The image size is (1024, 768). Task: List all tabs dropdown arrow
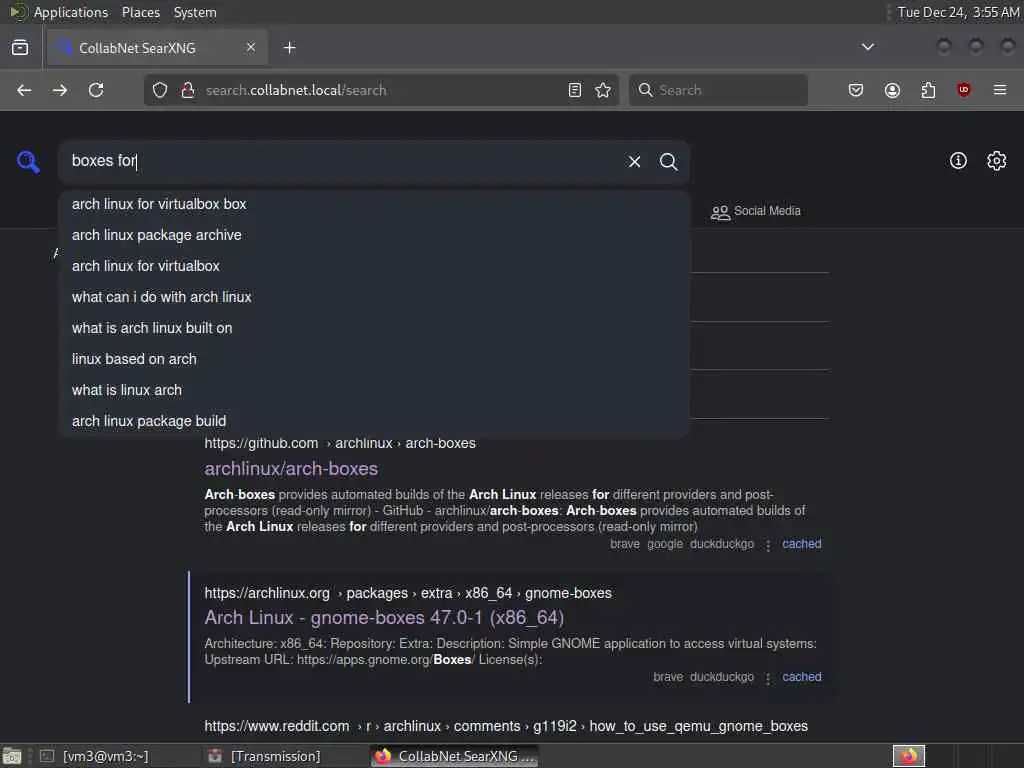pos(868,47)
